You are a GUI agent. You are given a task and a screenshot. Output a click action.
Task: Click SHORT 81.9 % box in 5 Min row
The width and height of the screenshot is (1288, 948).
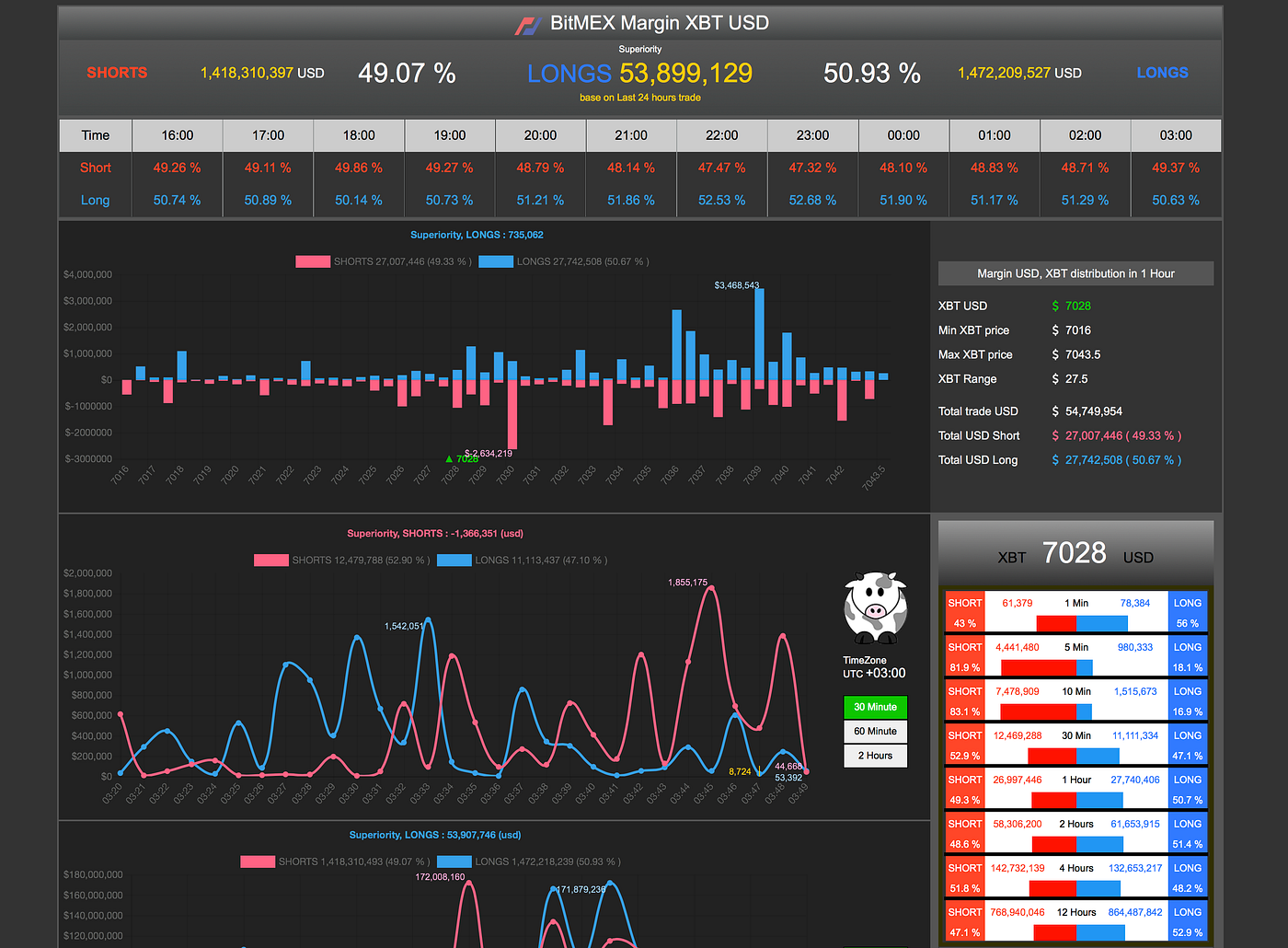tap(965, 657)
